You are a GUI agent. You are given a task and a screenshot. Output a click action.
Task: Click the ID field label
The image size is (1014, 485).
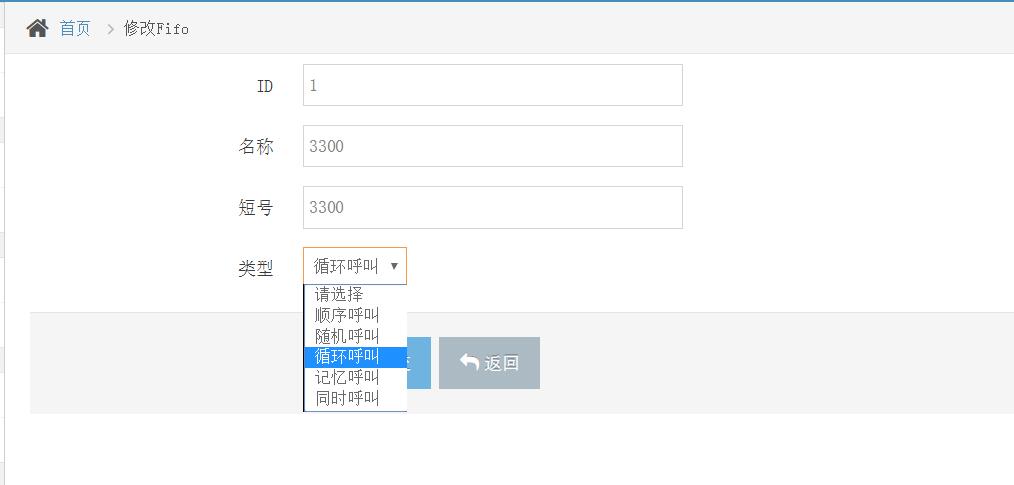(264, 86)
